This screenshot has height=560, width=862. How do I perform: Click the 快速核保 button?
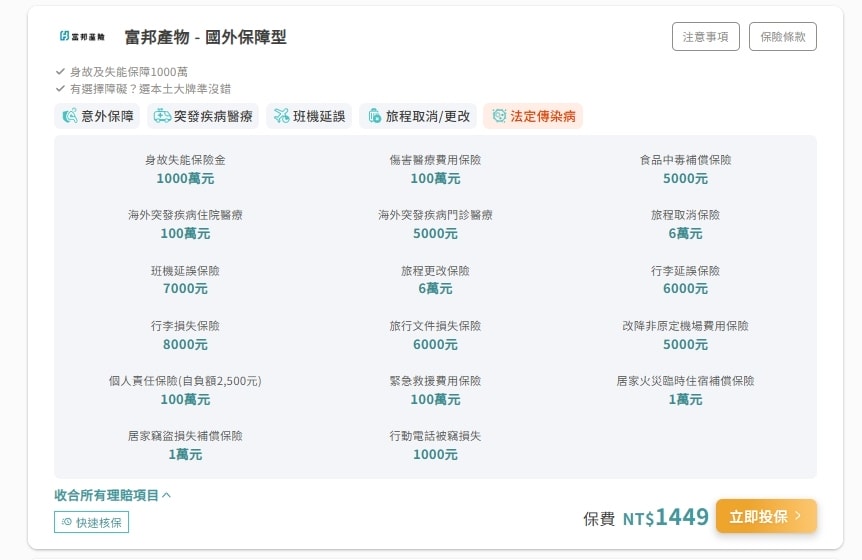(91, 522)
